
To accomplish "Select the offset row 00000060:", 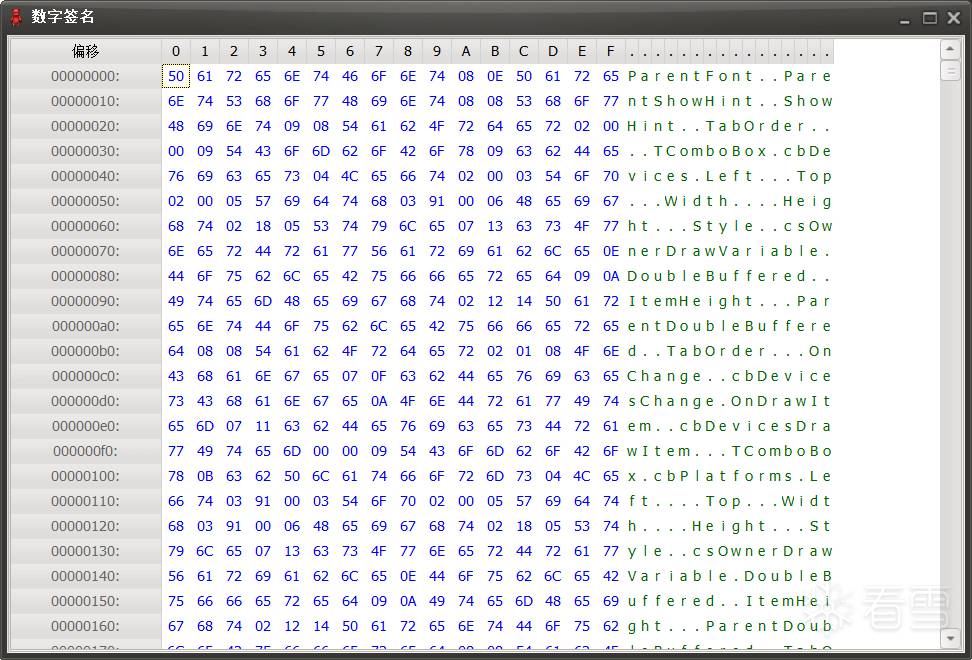I will coord(86,226).
